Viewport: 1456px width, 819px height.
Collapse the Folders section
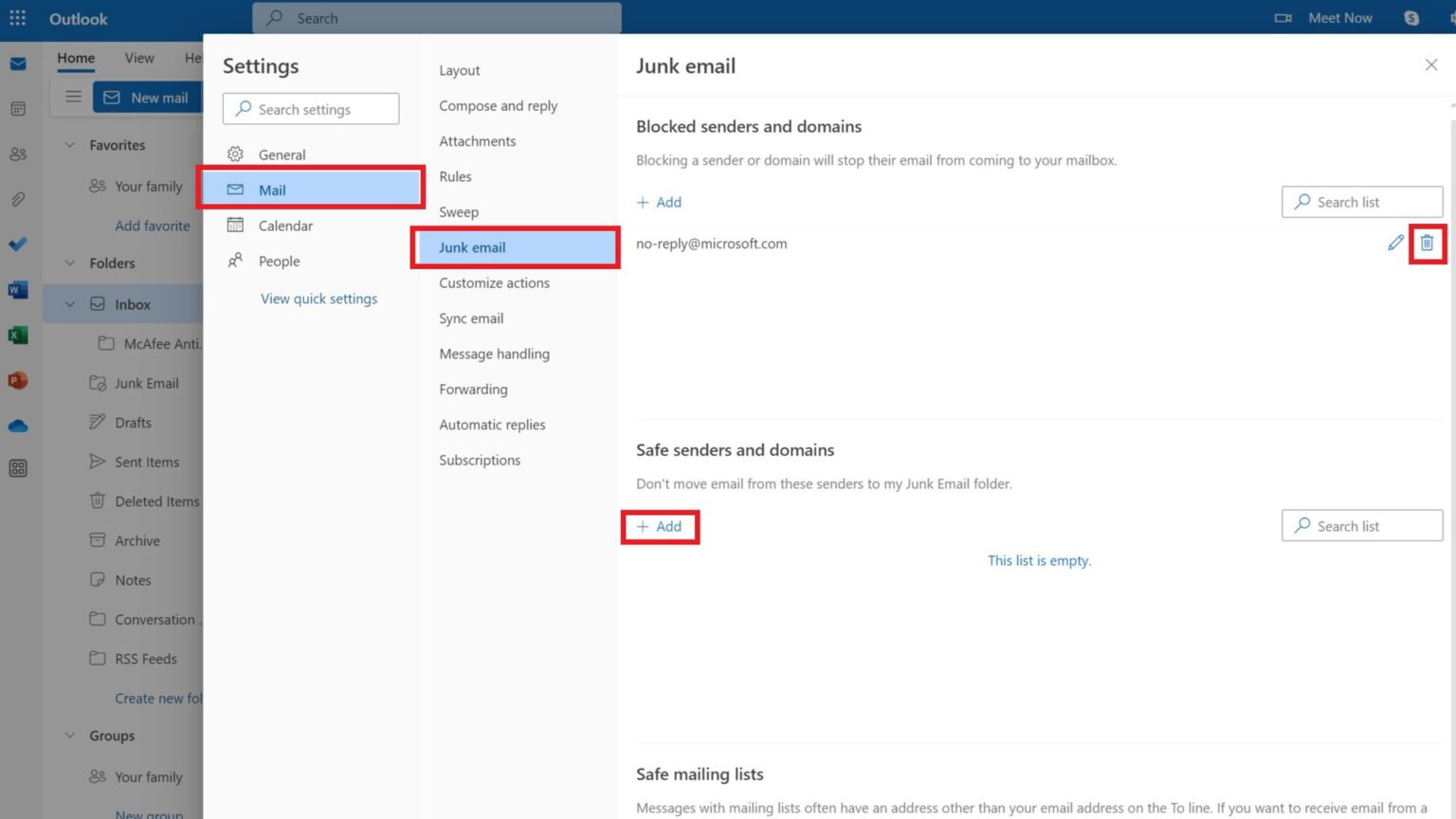click(x=69, y=264)
